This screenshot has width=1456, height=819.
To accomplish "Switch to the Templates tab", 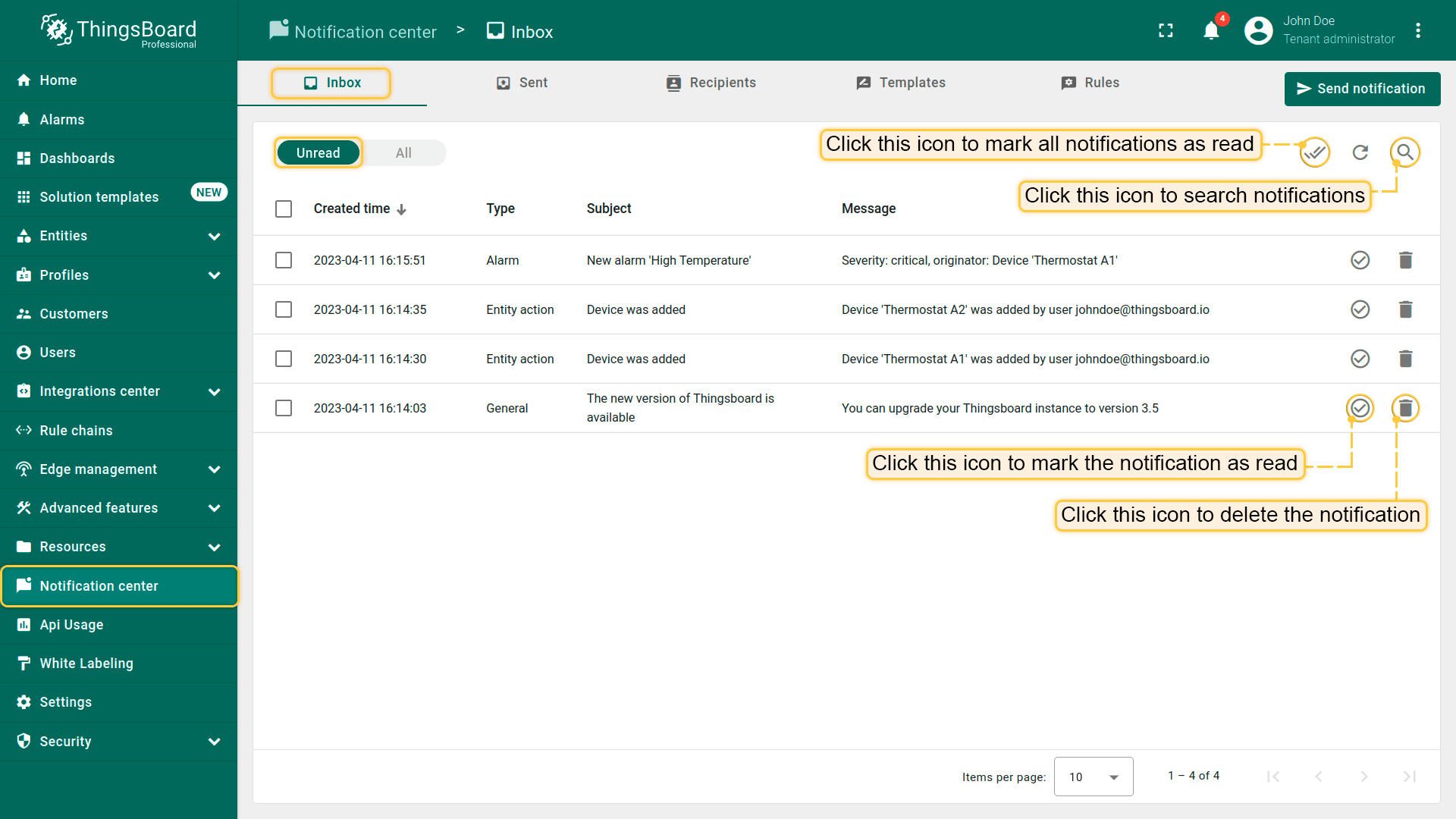I will click(901, 83).
